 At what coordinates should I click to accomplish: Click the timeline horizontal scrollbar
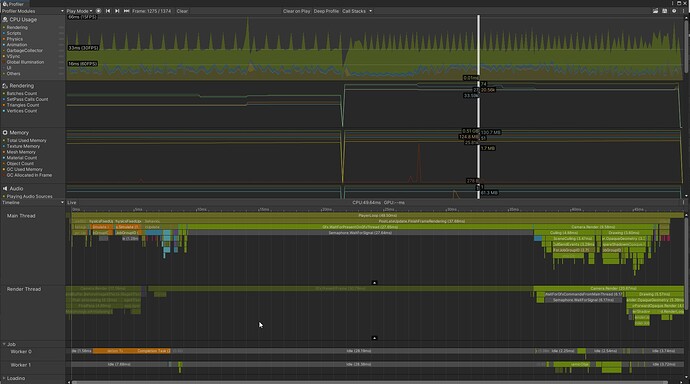click(370, 382)
